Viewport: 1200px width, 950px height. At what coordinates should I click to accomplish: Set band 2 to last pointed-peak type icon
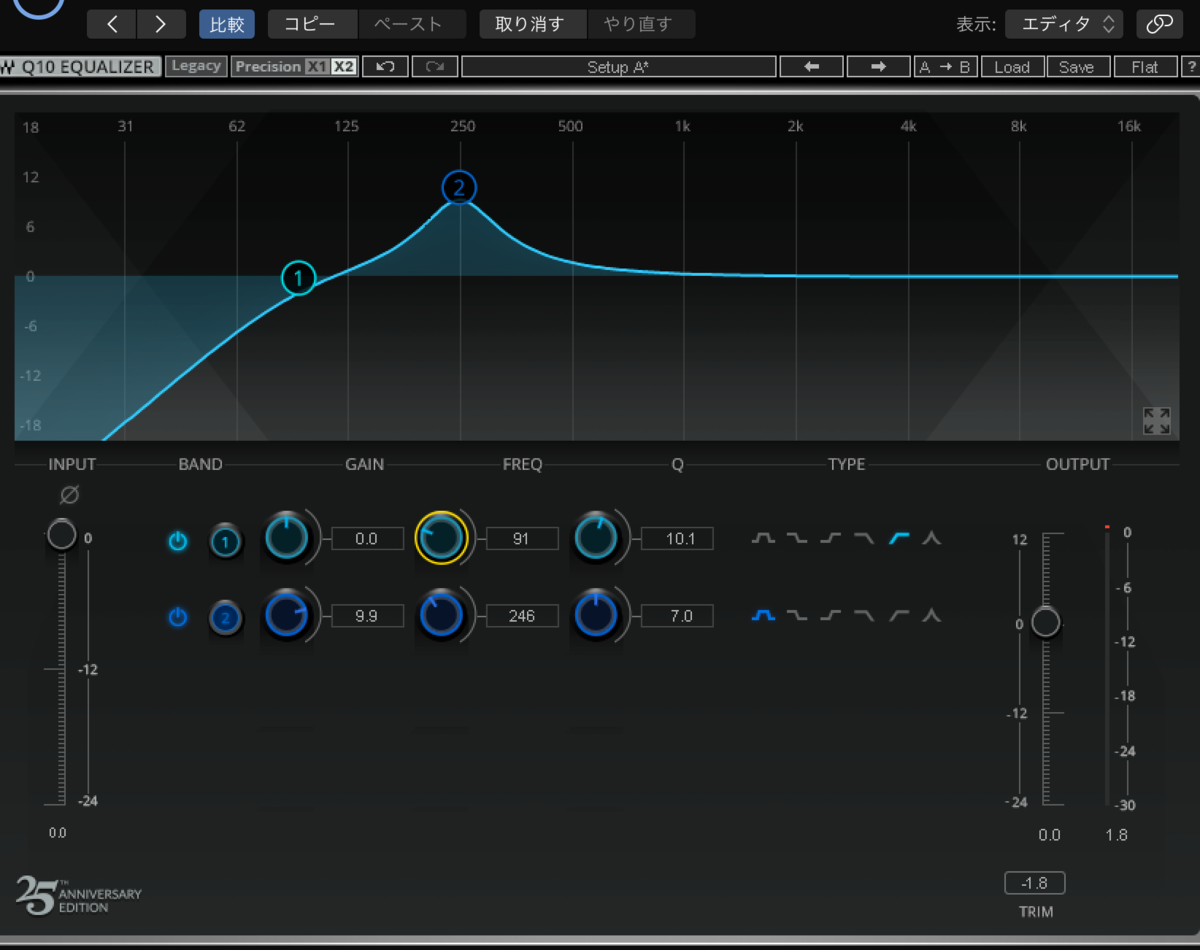(932, 616)
